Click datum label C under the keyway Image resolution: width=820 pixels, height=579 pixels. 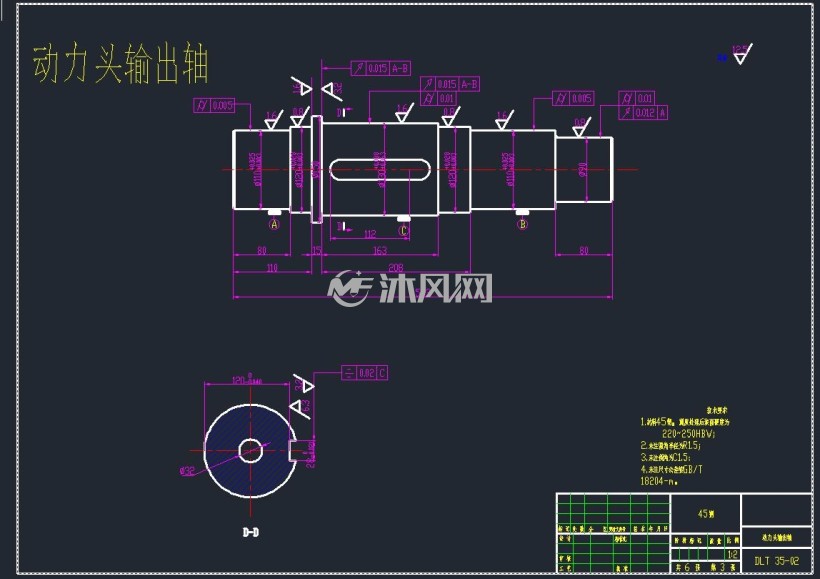pyautogui.click(x=403, y=231)
